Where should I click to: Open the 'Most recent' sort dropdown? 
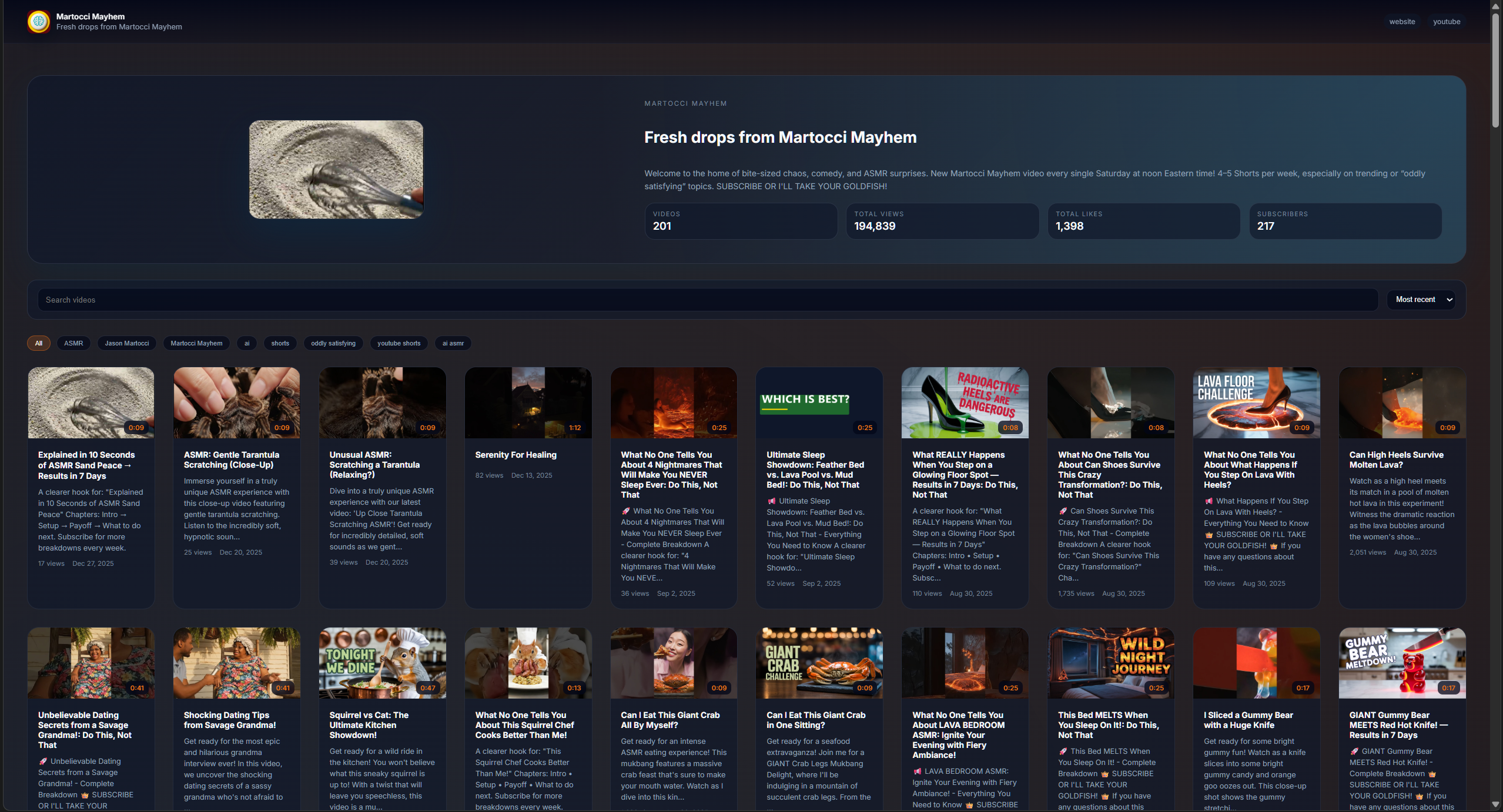click(1421, 300)
